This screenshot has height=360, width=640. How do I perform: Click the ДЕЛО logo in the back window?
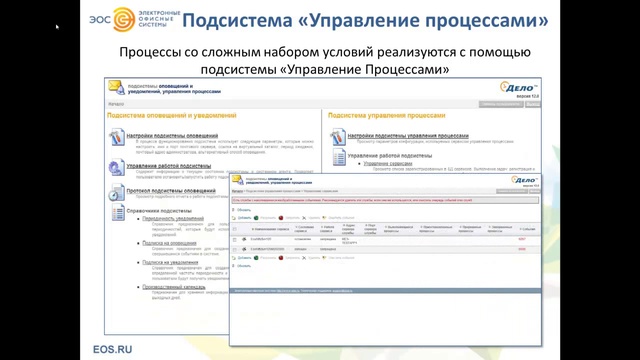pos(518,87)
